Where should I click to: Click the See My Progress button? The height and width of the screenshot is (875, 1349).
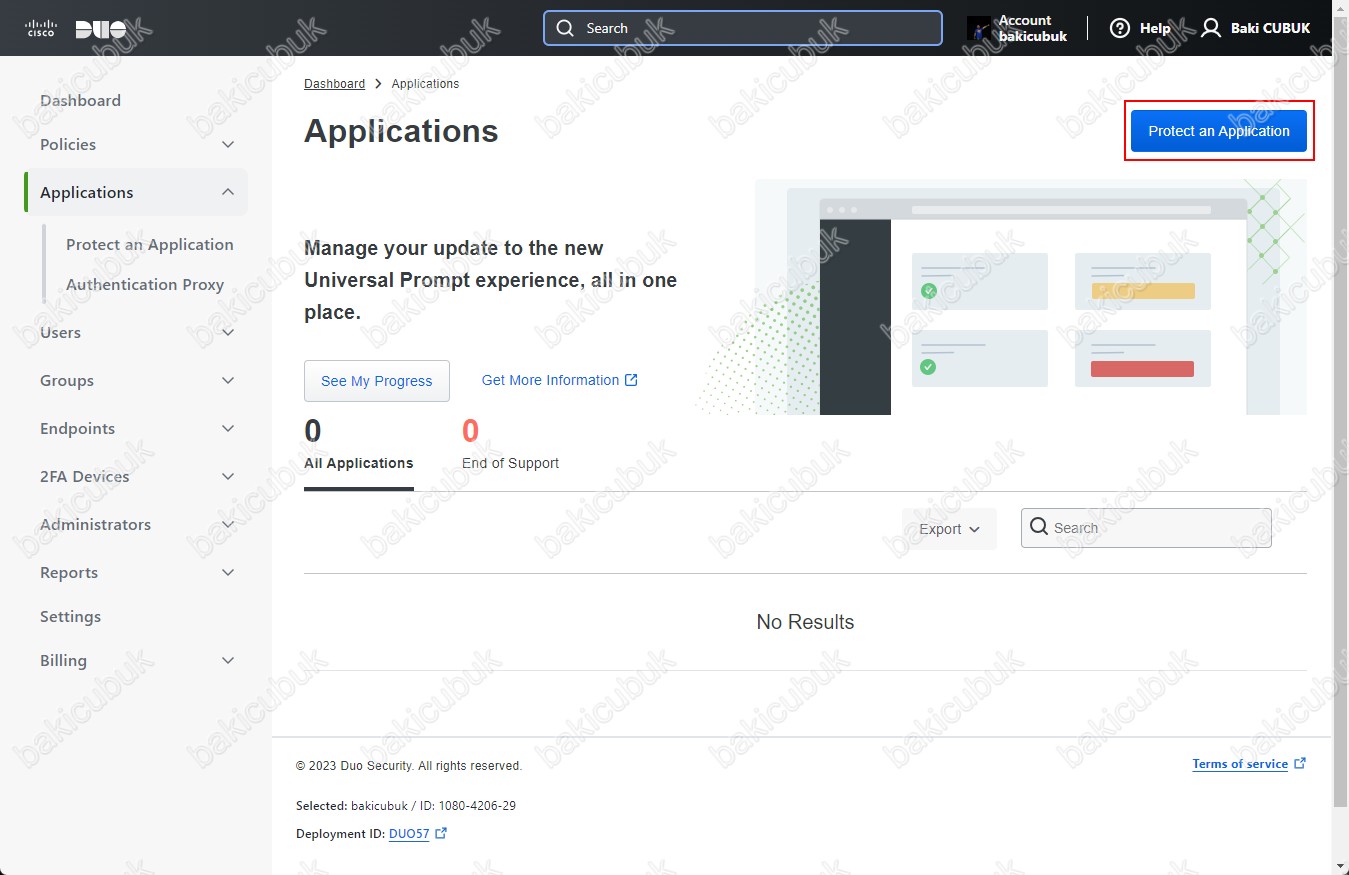pyautogui.click(x=376, y=381)
